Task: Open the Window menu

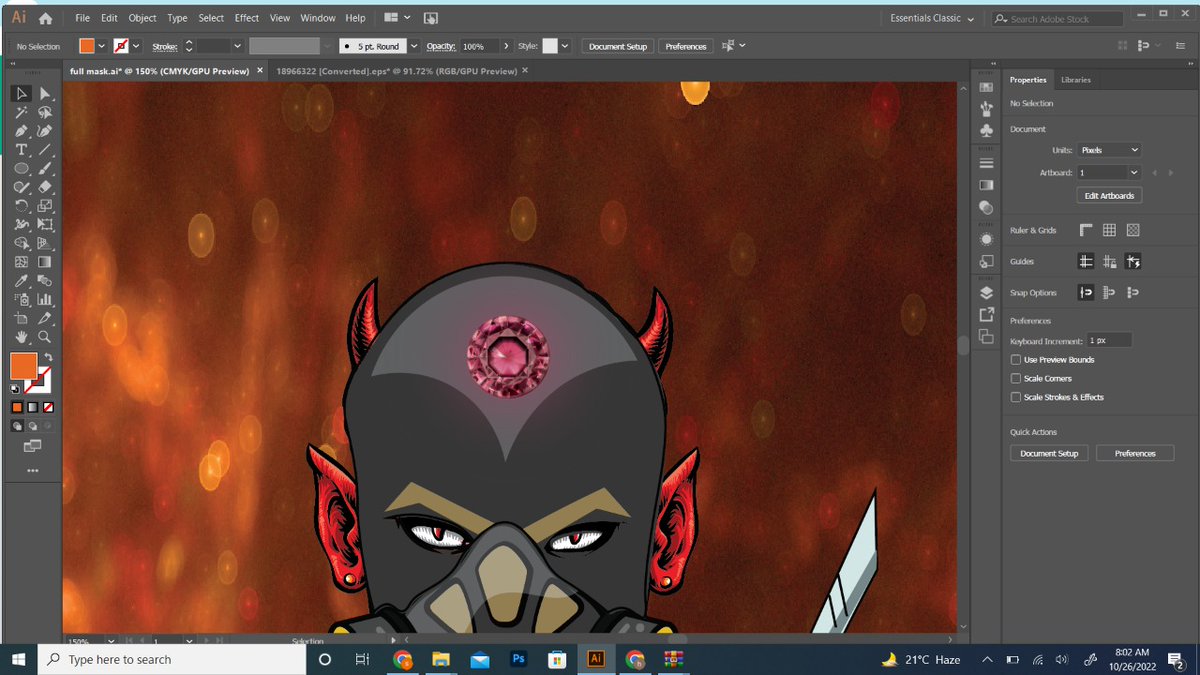Action: click(318, 18)
